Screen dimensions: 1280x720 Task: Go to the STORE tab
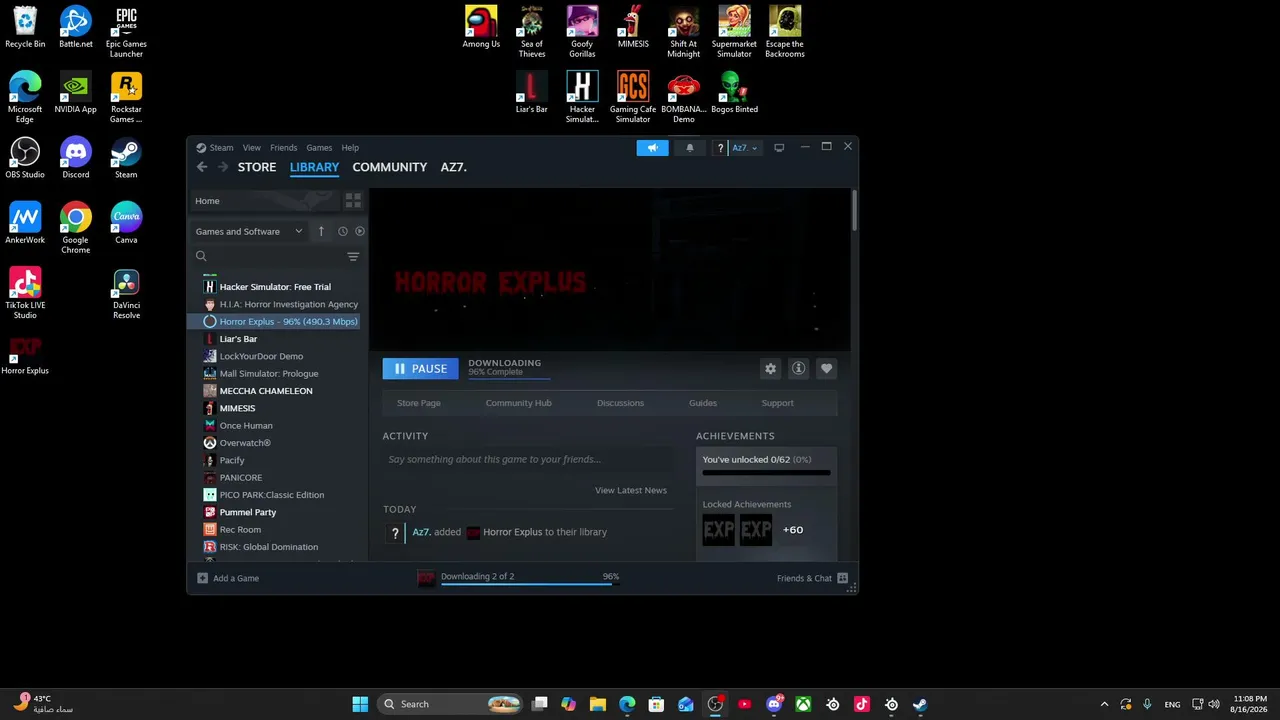pos(257,167)
